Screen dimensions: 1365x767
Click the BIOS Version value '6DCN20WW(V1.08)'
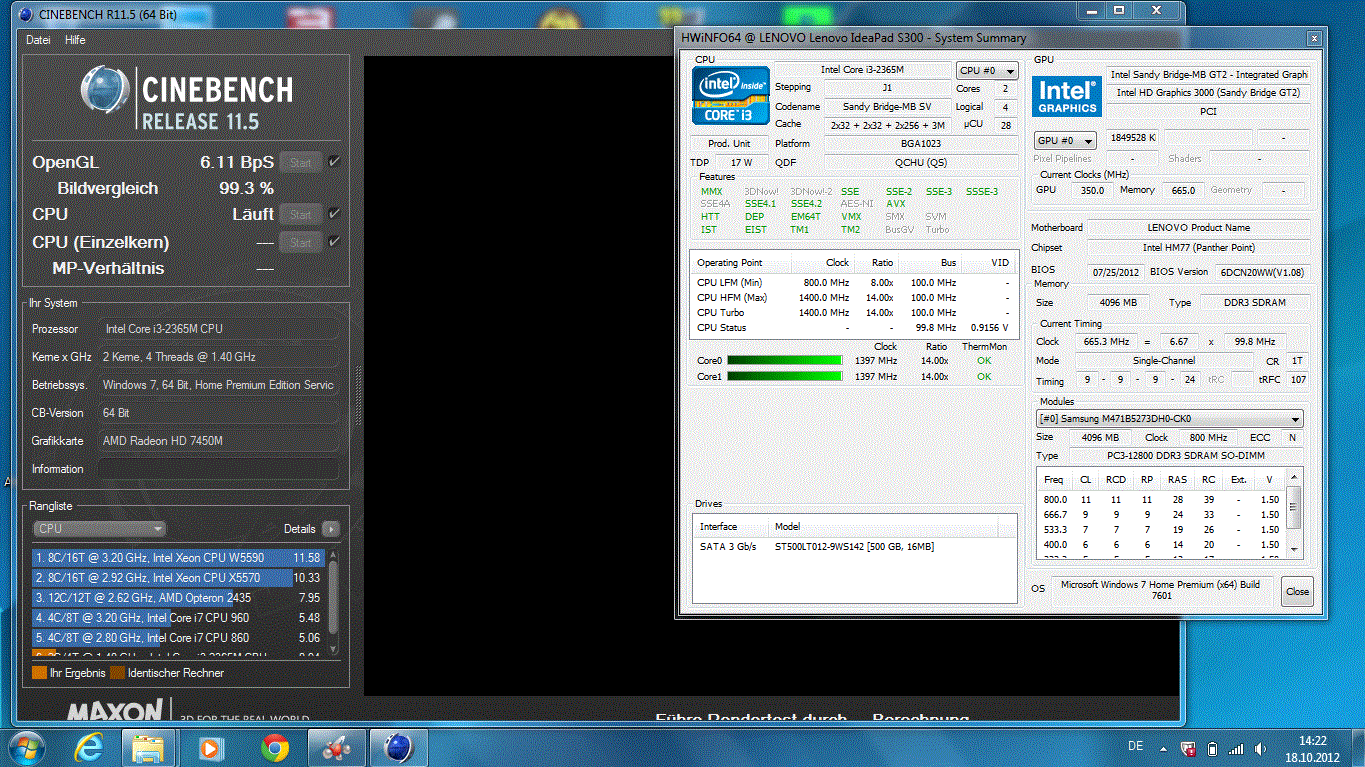(1262, 272)
